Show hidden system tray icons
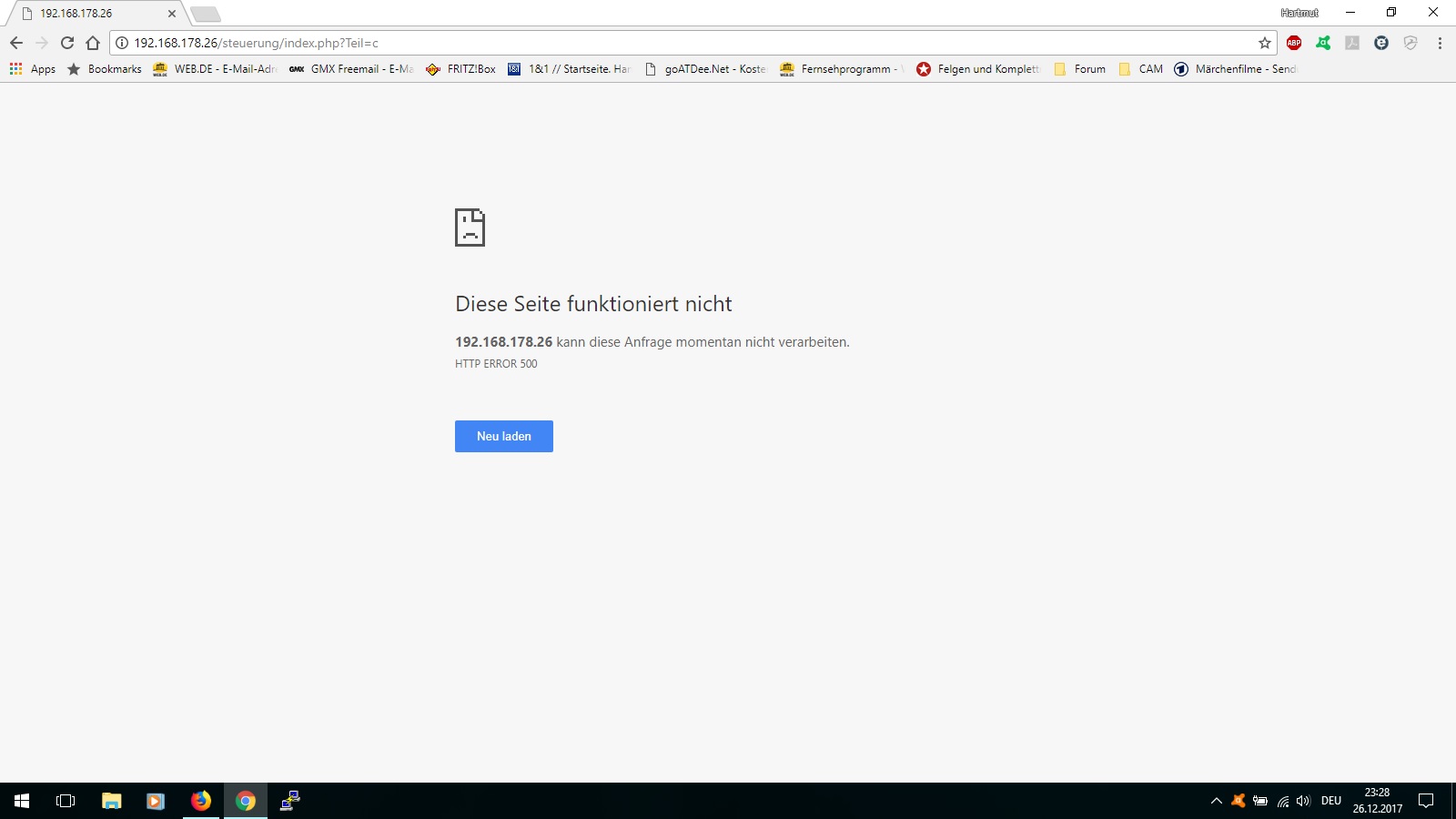 (1216, 801)
